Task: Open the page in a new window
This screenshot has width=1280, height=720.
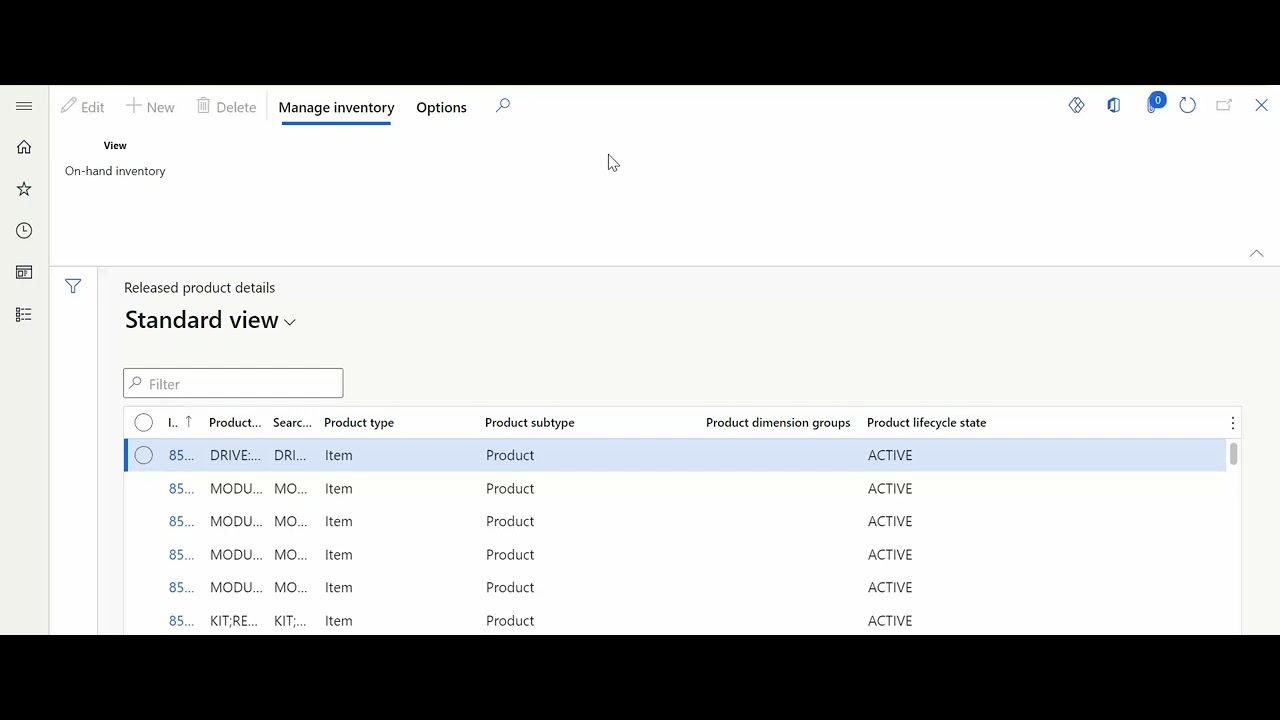Action: (1224, 105)
